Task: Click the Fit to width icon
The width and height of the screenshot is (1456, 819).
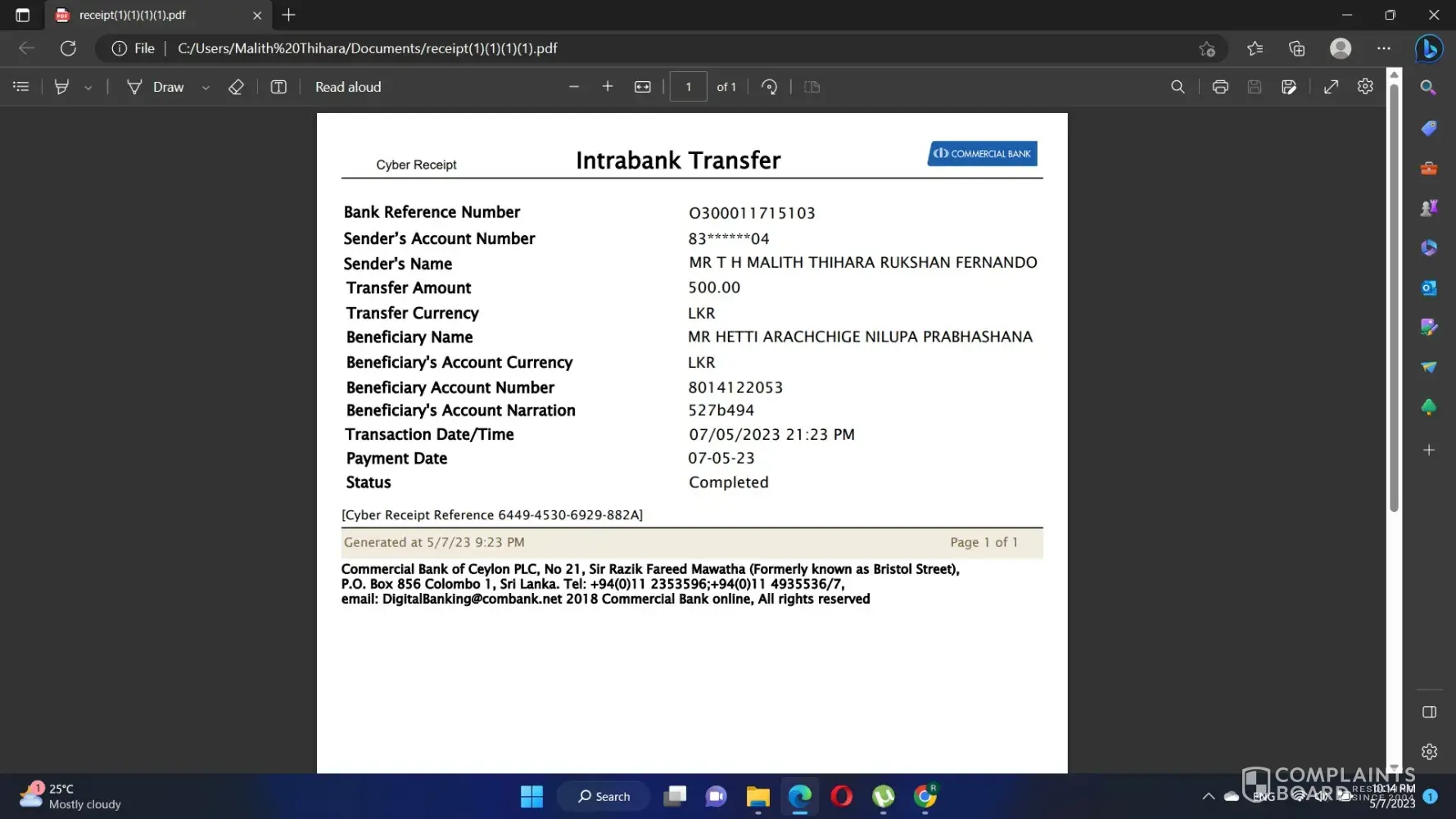Action: (x=643, y=87)
